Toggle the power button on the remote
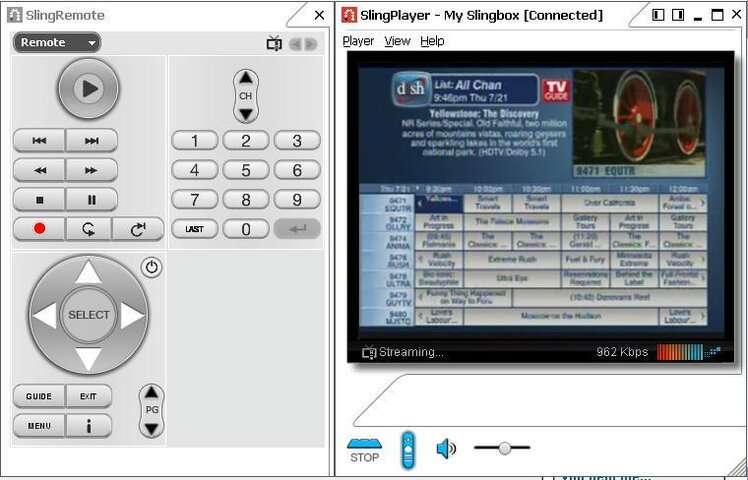This screenshot has width=748, height=480. [152, 267]
